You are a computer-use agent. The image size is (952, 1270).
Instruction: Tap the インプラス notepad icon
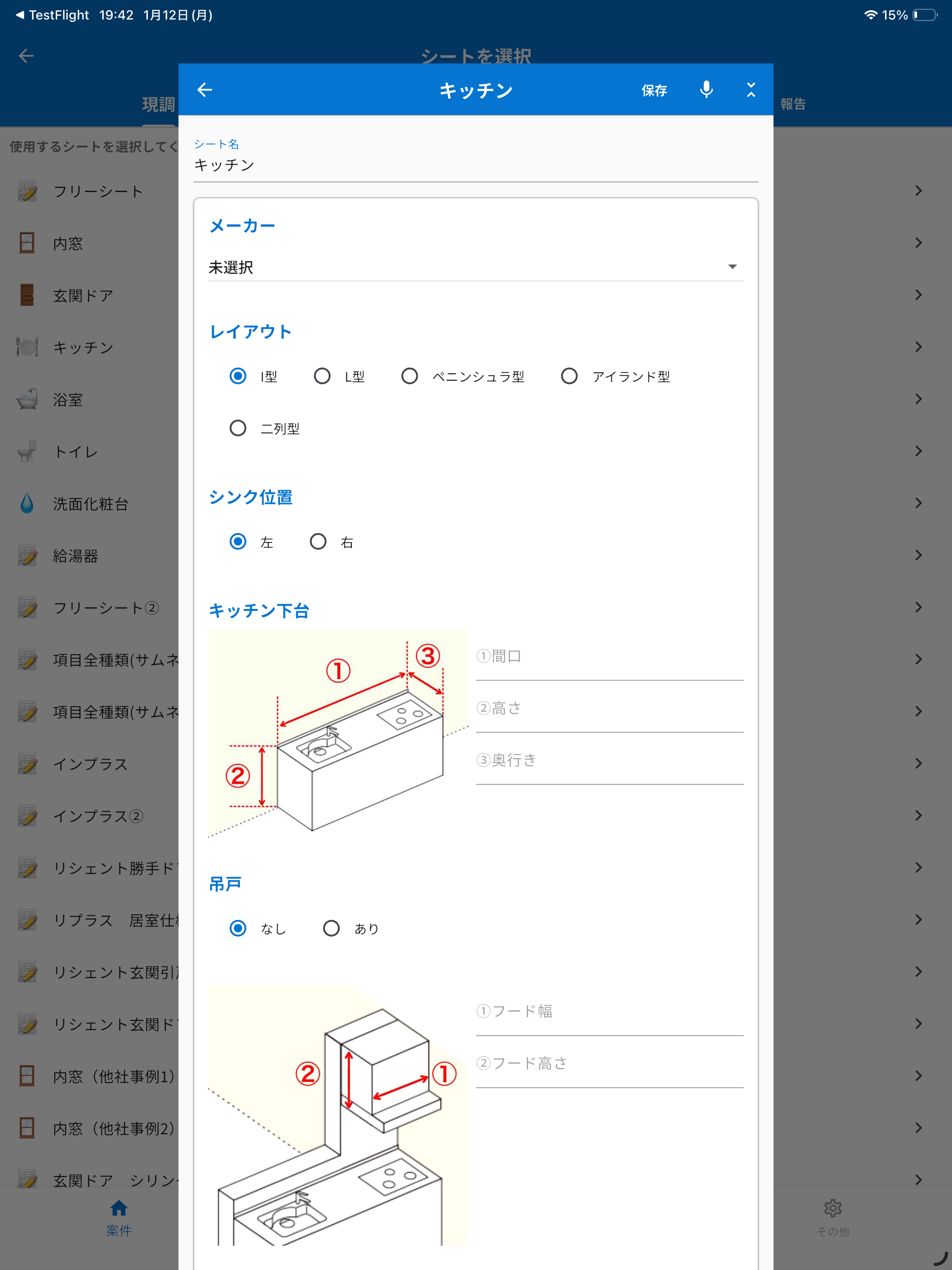pos(27,764)
